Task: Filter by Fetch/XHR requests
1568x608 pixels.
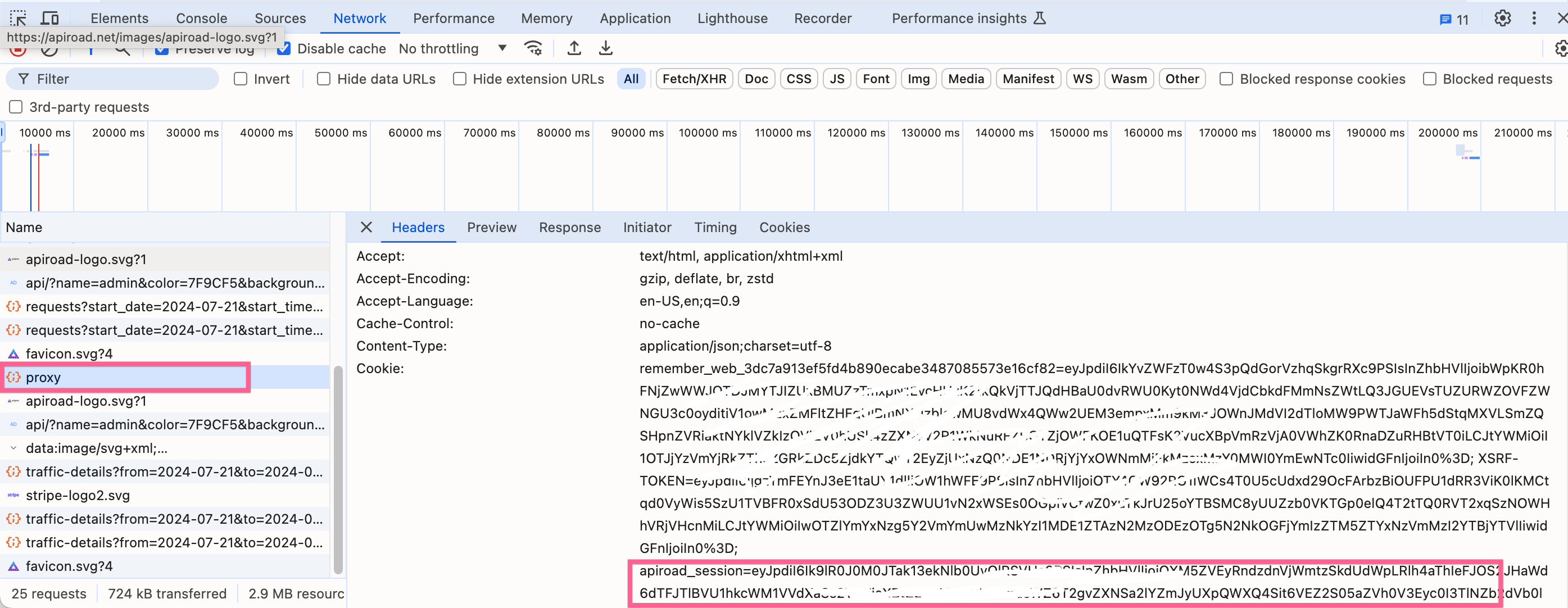Action: point(694,79)
